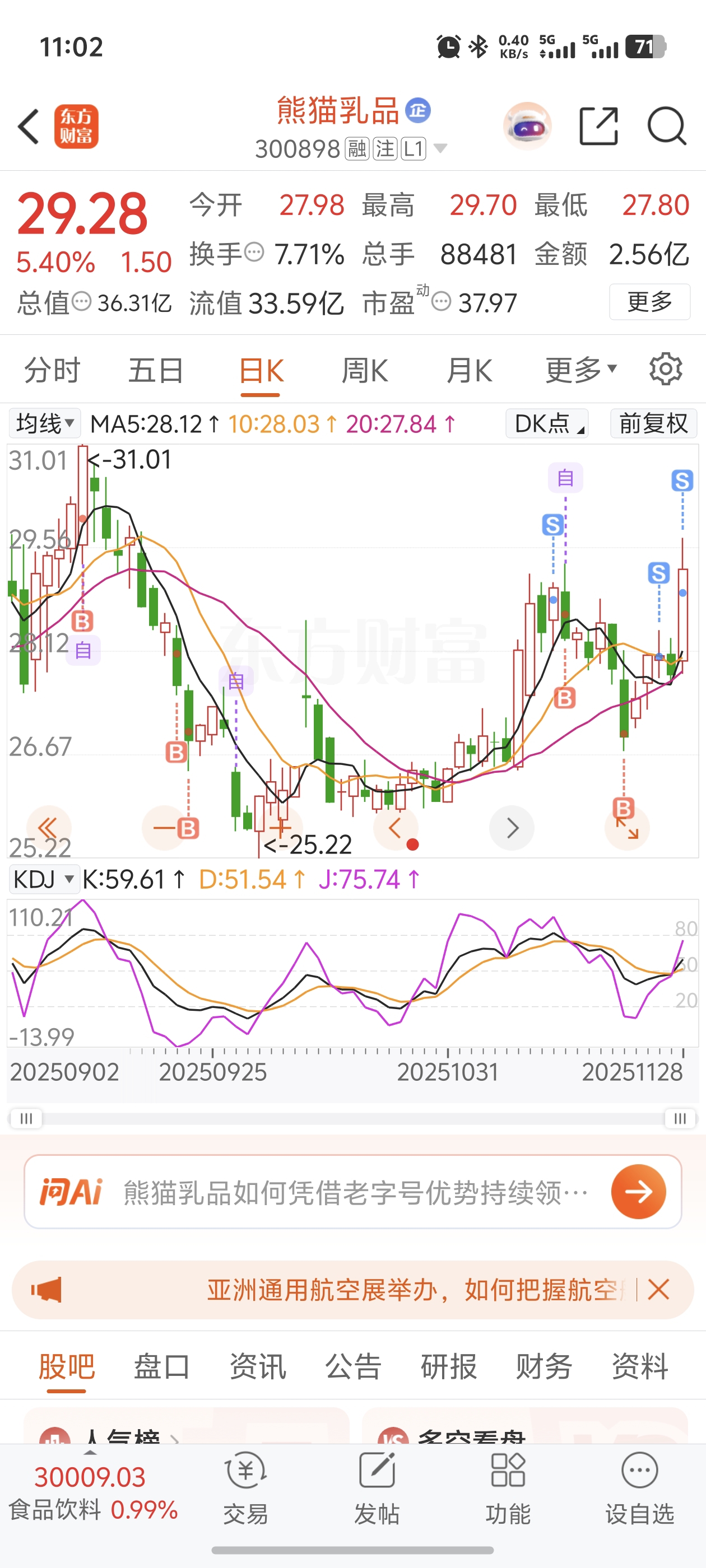Tap the double left arrow chart button

click(x=48, y=828)
